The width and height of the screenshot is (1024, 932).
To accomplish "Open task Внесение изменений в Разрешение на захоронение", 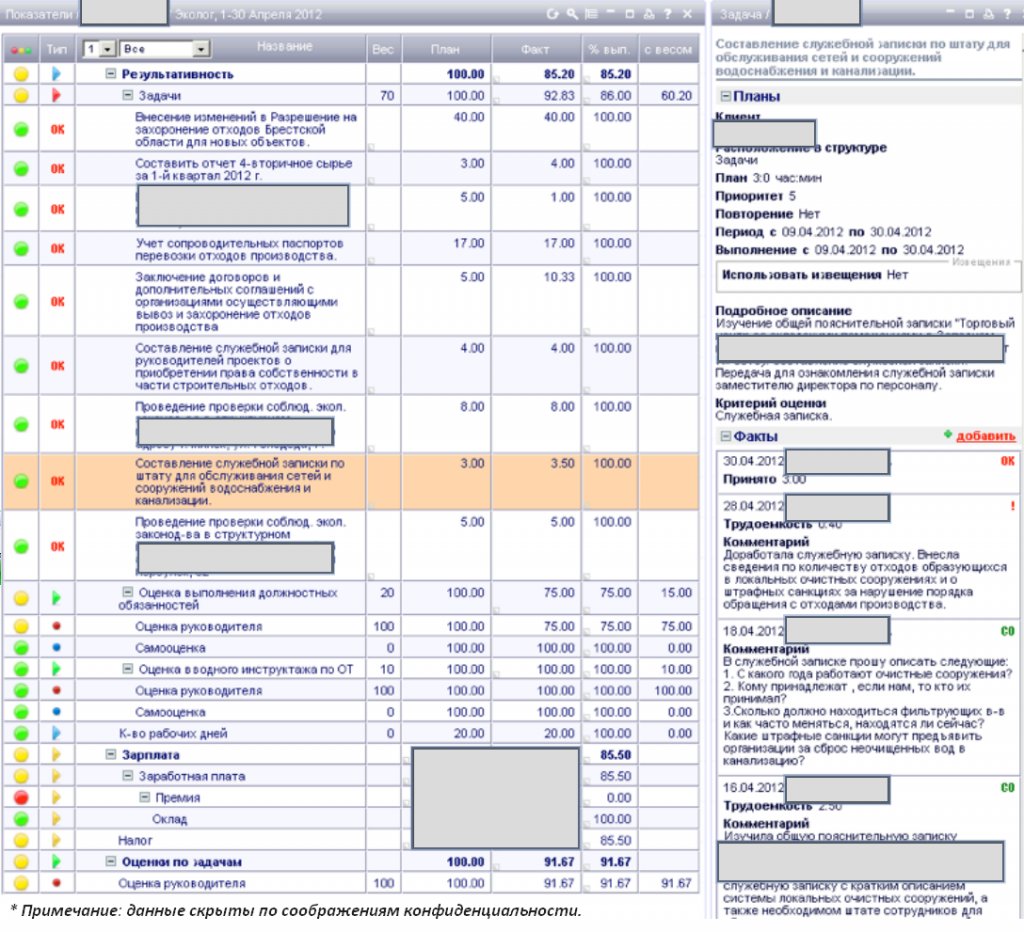I will pyautogui.click(x=246, y=129).
